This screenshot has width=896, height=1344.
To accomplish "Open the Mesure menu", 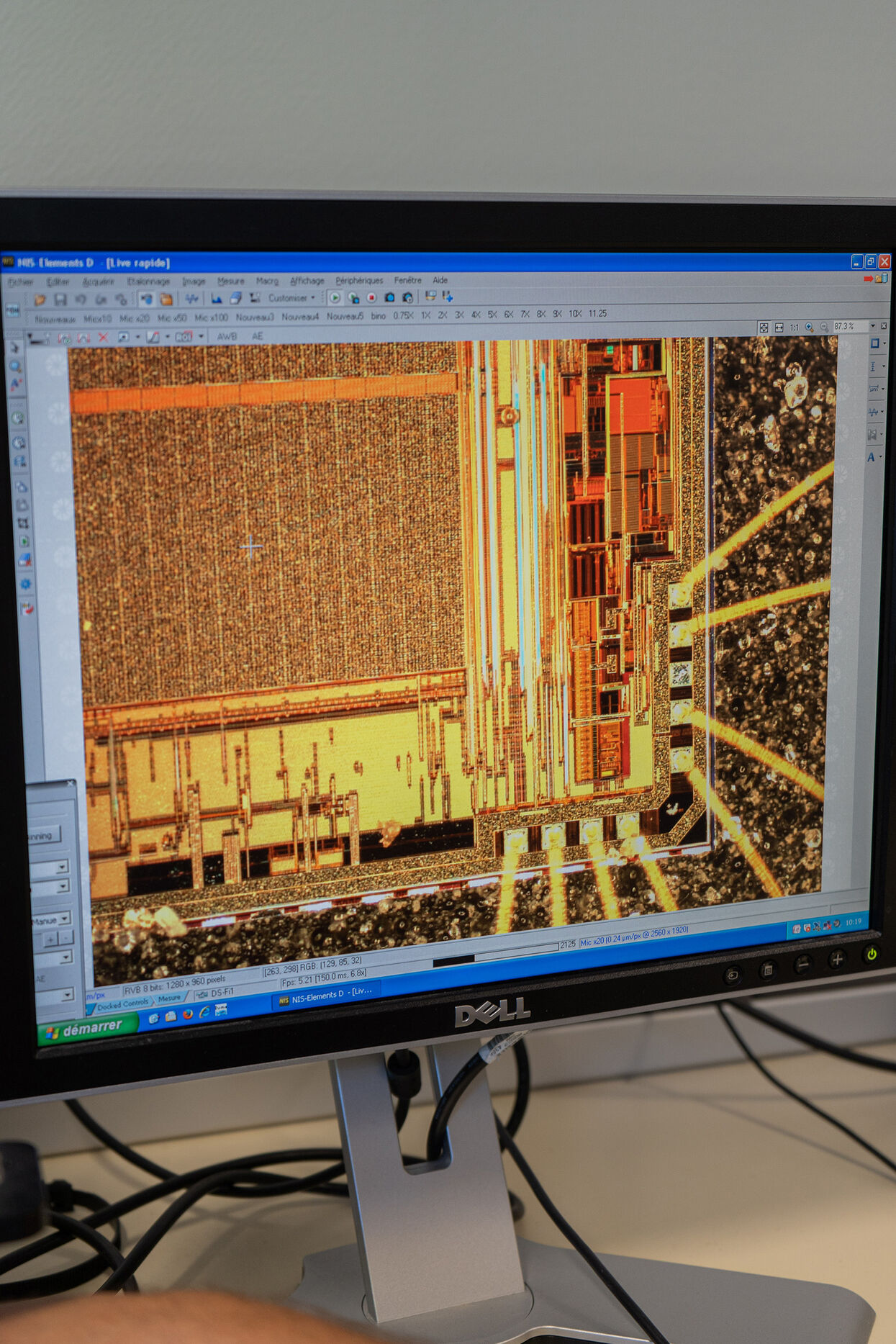I will pos(230,281).
